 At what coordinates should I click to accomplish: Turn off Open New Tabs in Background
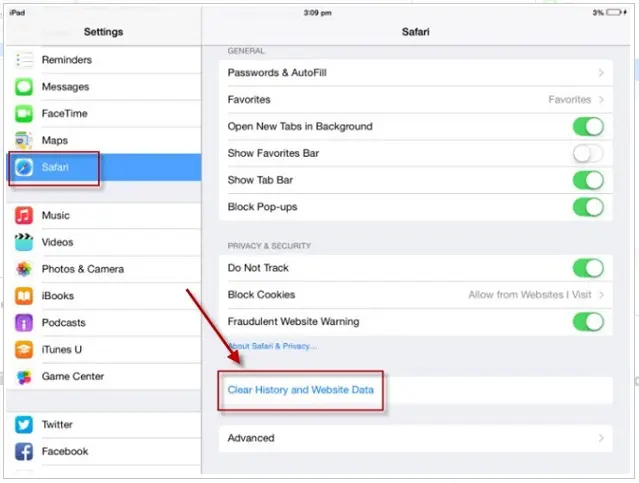(588, 127)
